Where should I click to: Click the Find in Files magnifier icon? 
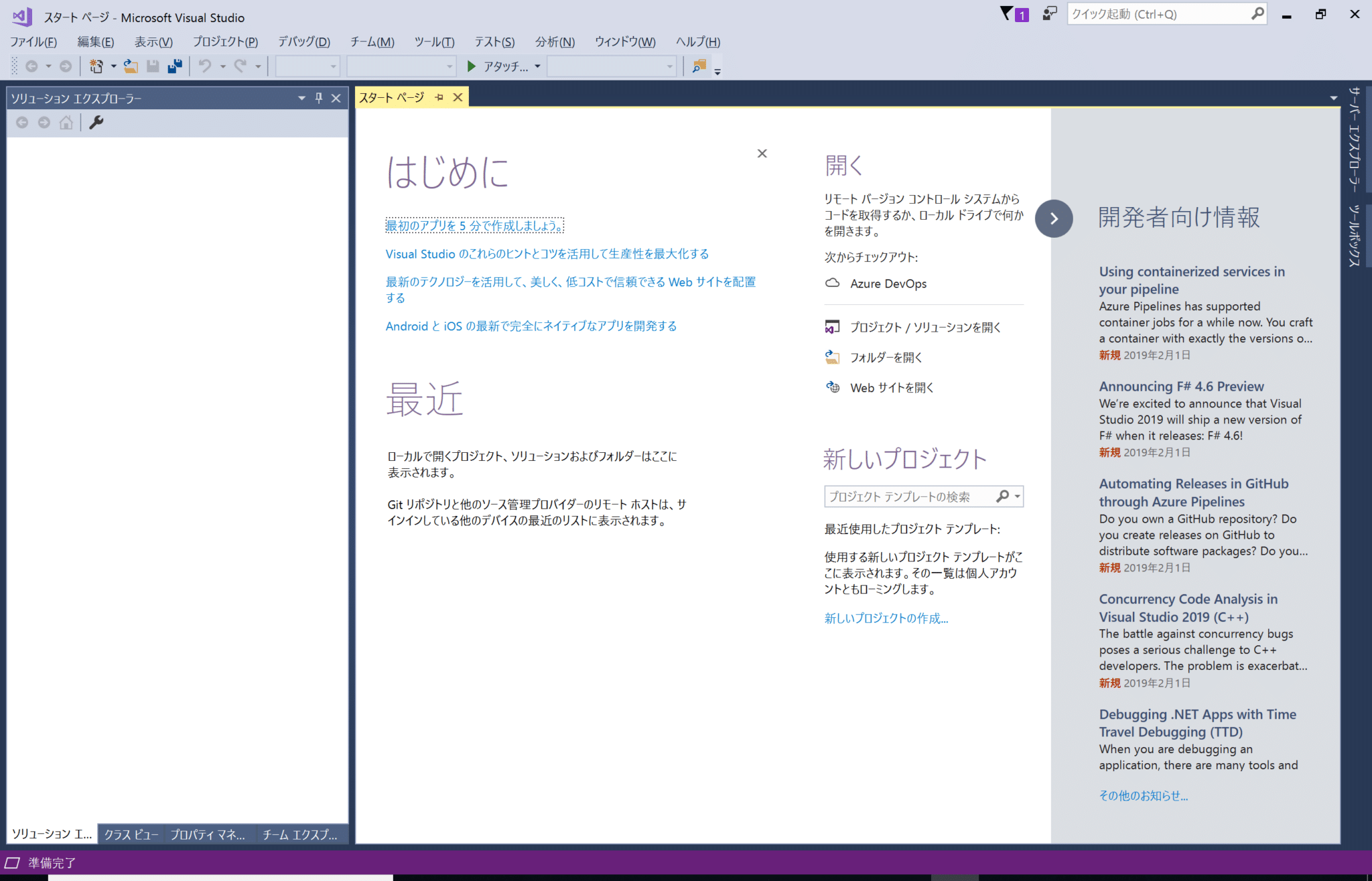(x=699, y=66)
